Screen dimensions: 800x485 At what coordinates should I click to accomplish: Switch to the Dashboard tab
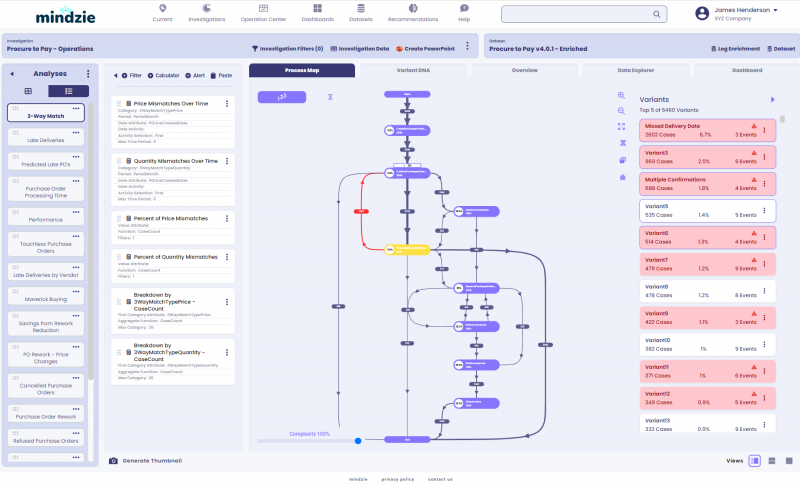point(747,70)
